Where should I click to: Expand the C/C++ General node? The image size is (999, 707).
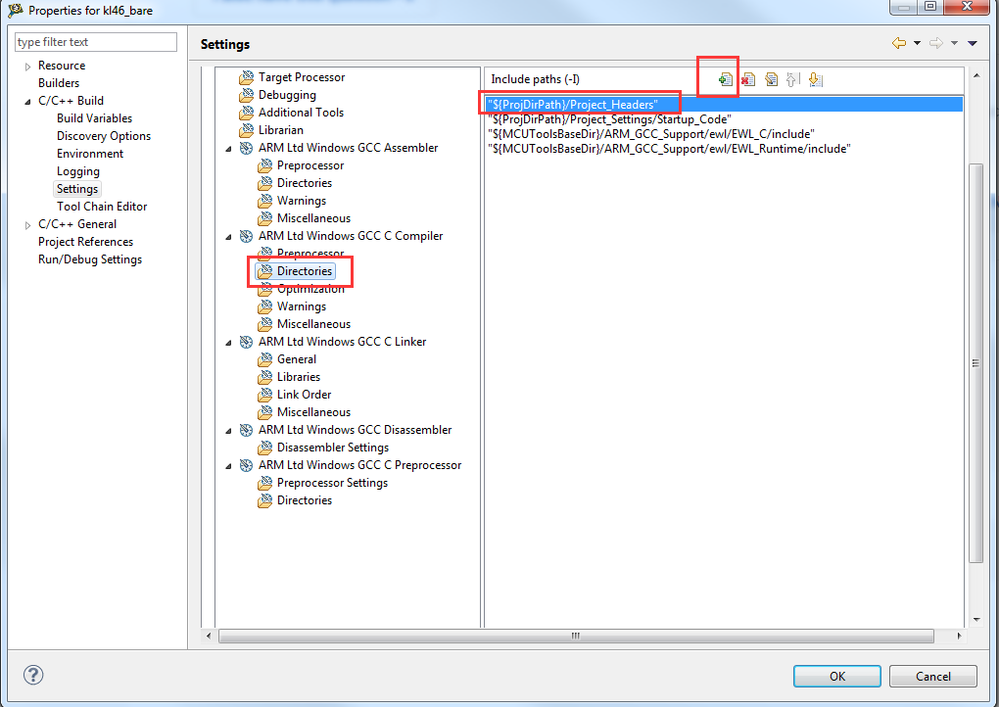(27, 225)
